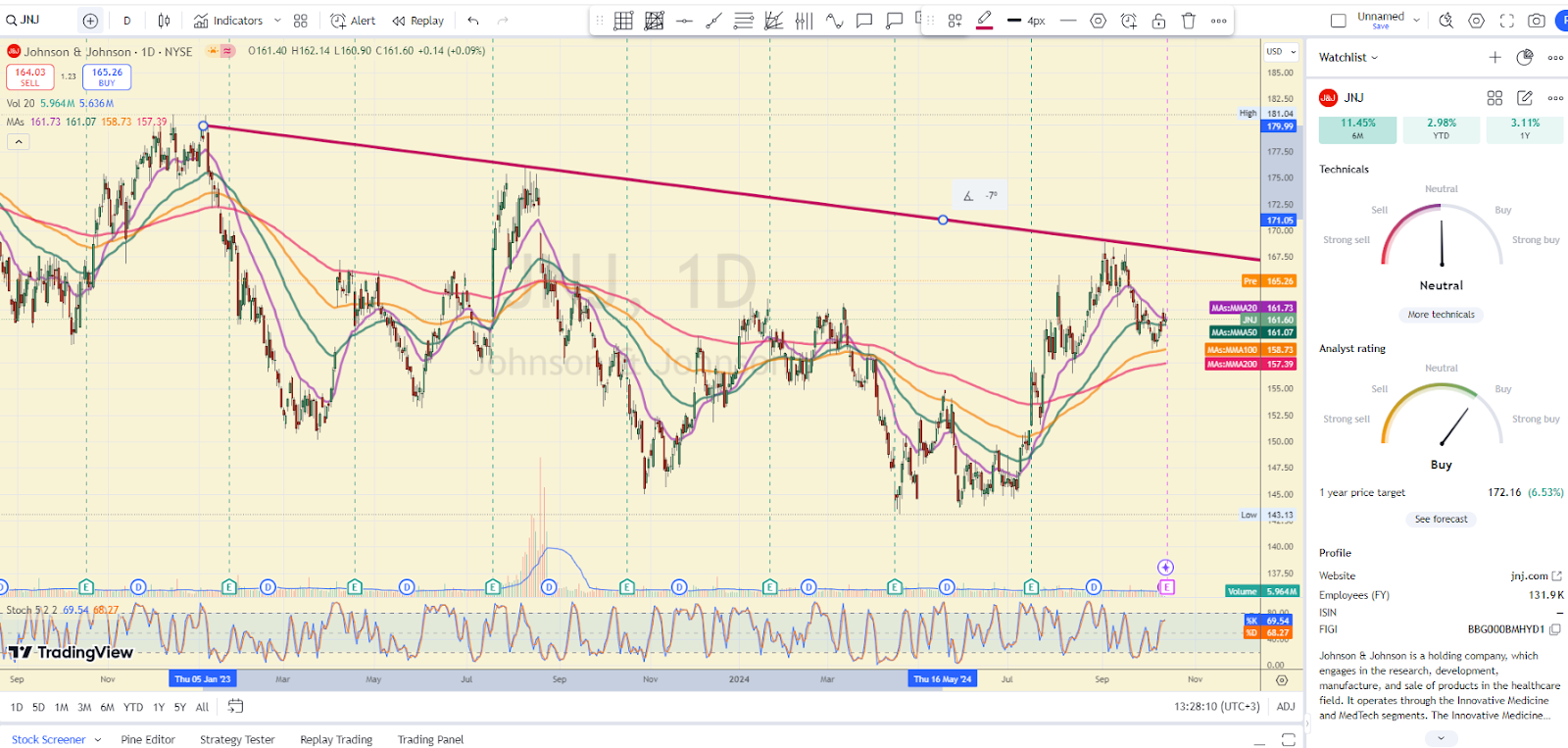
Task: Select the 1D time range
Action: (x=17, y=707)
